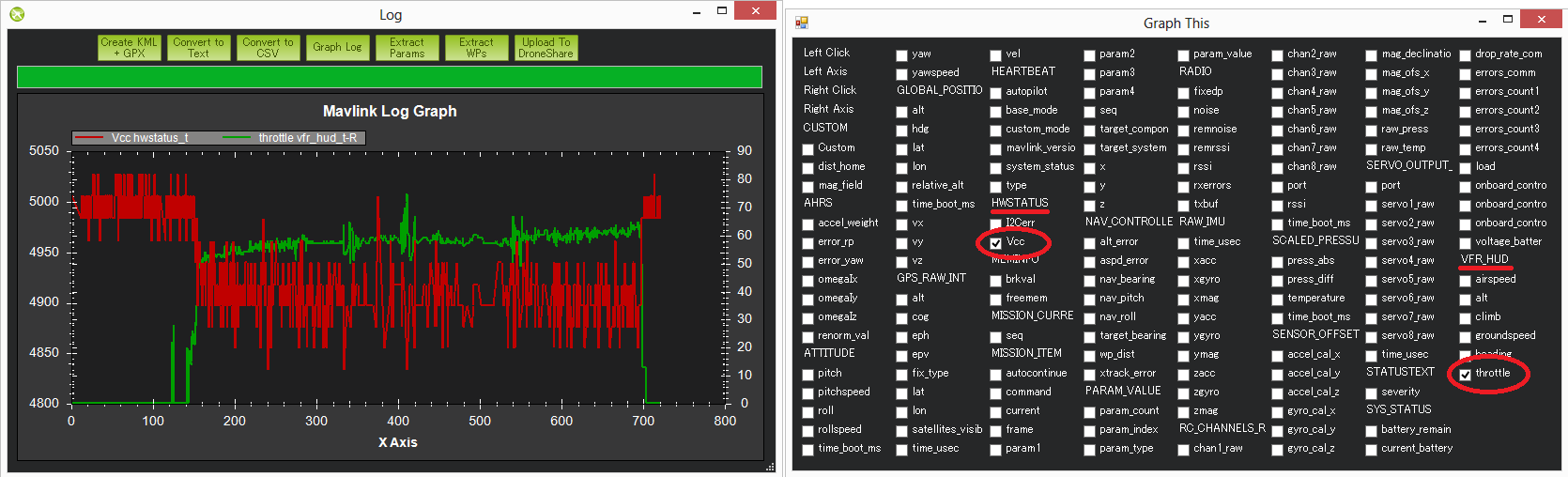This screenshot has width=1568, height=477.
Task: Click the Convert to Text button
Action: coord(198,48)
